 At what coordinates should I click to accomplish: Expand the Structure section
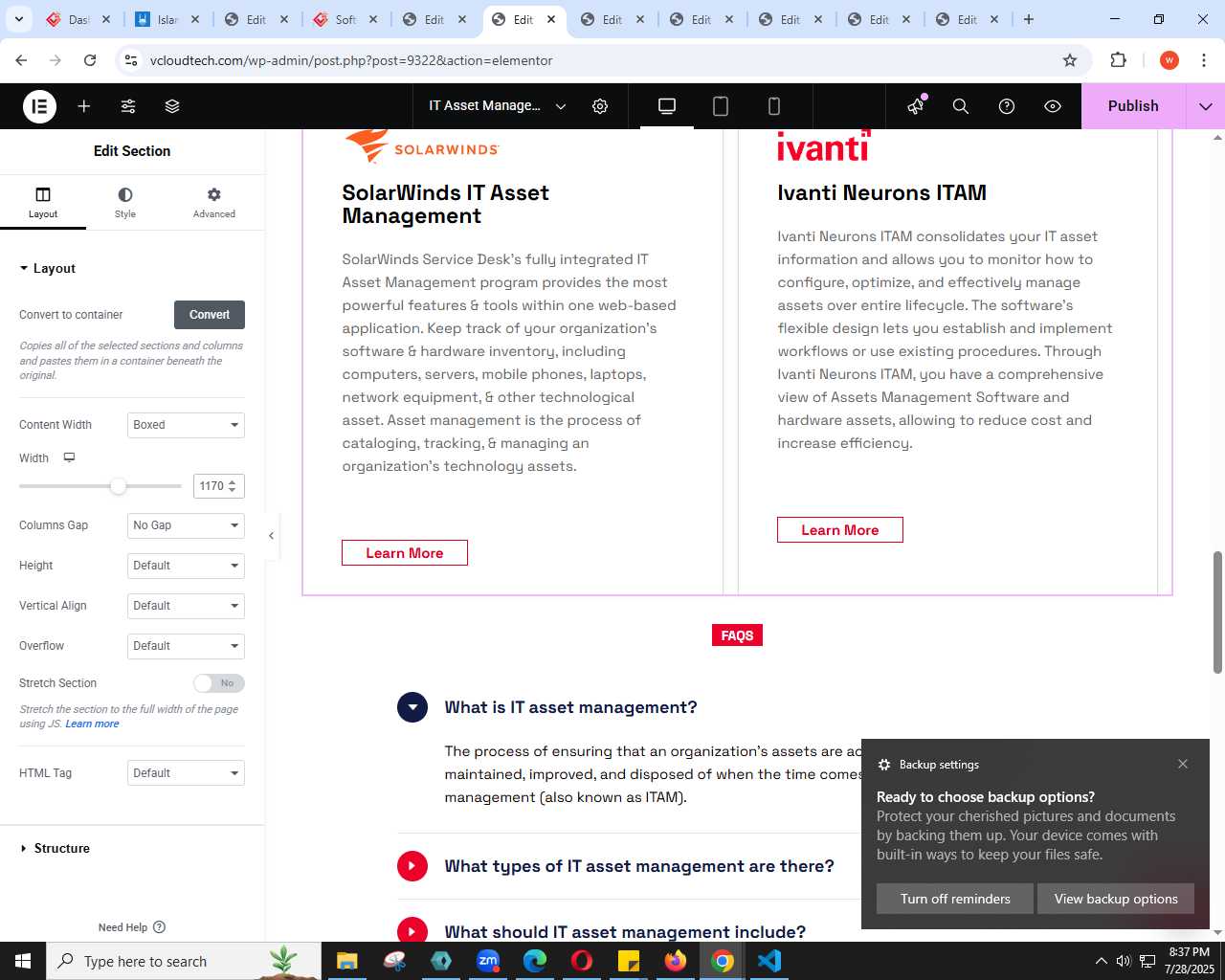pyautogui.click(x=56, y=849)
